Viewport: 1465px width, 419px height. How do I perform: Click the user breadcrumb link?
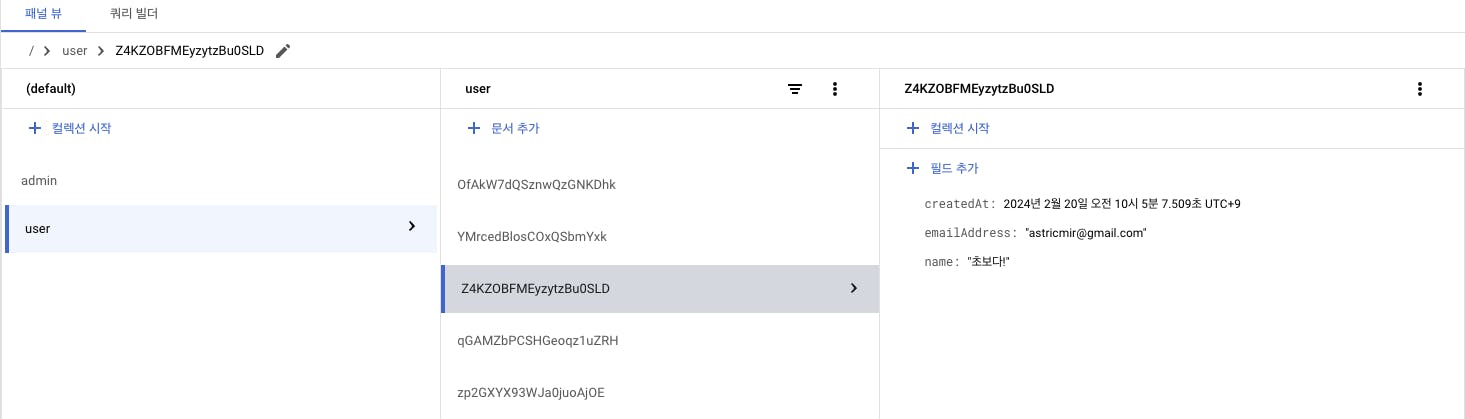coord(75,51)
